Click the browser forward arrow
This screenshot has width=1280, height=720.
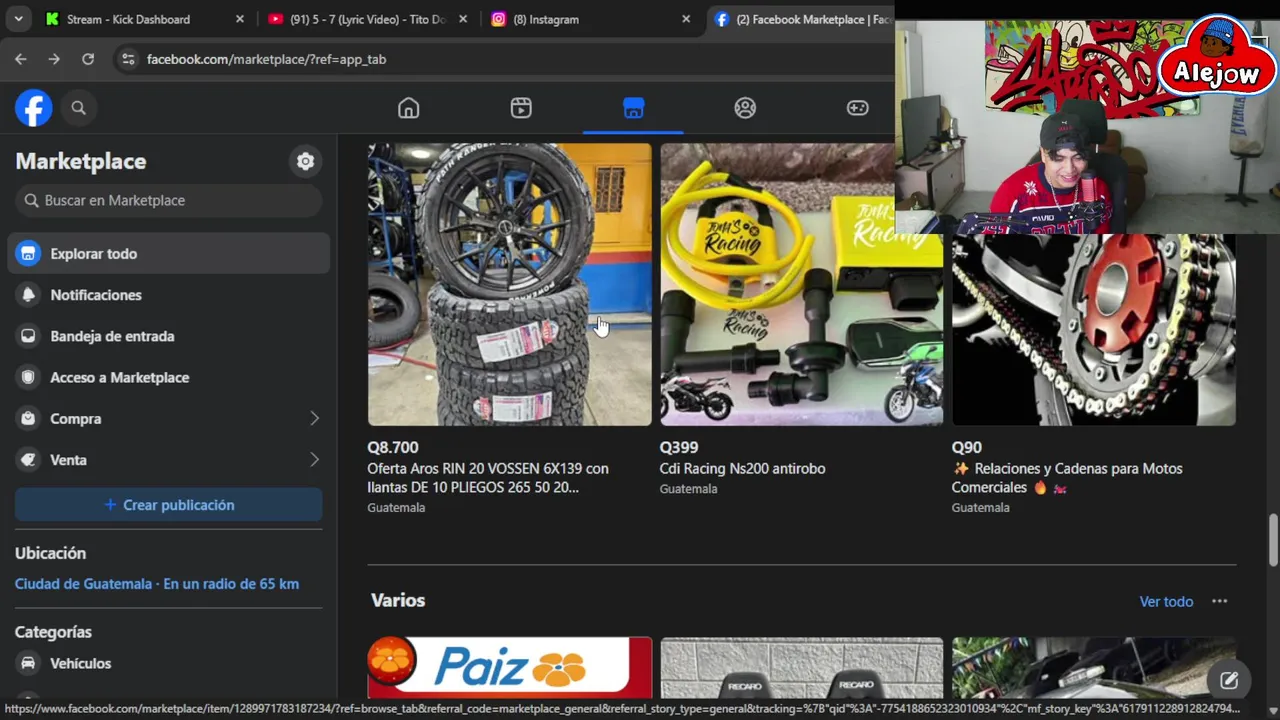click(x=54, y=59)
